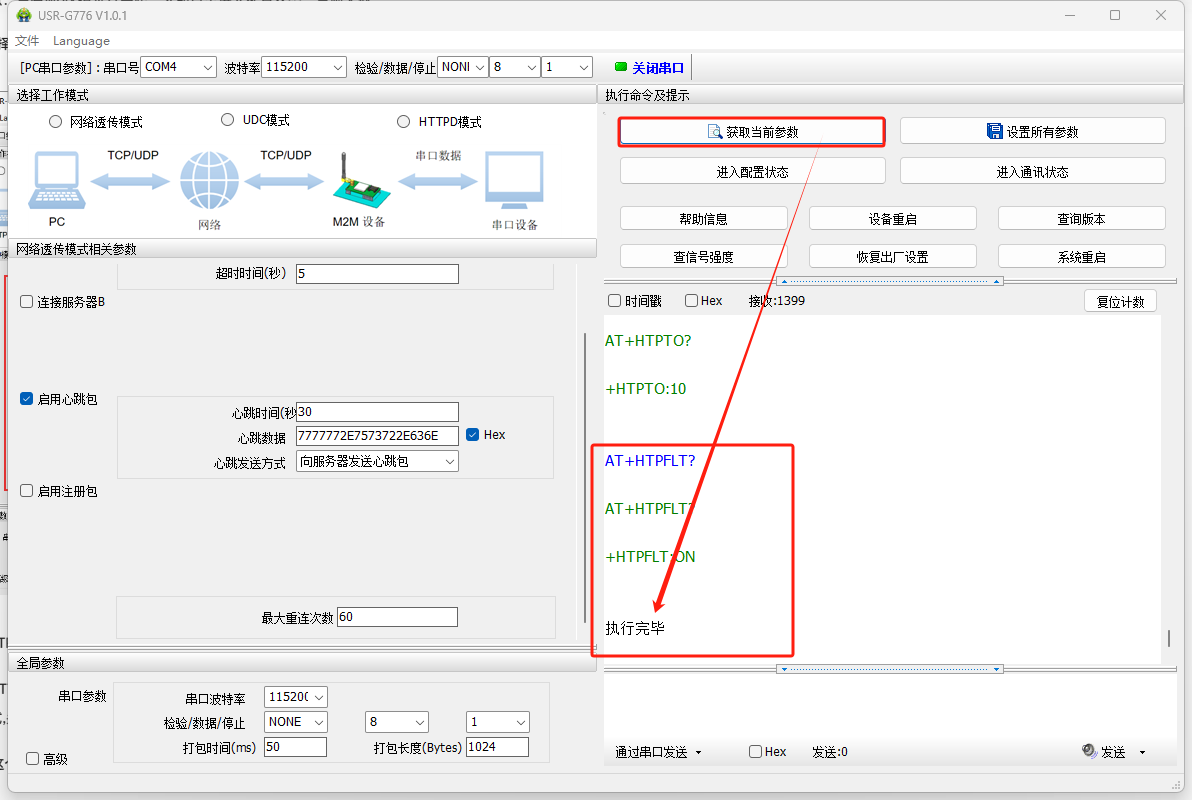Click the 设备重启 button
Screen dimensions: 1192x800
pos(892,219)
